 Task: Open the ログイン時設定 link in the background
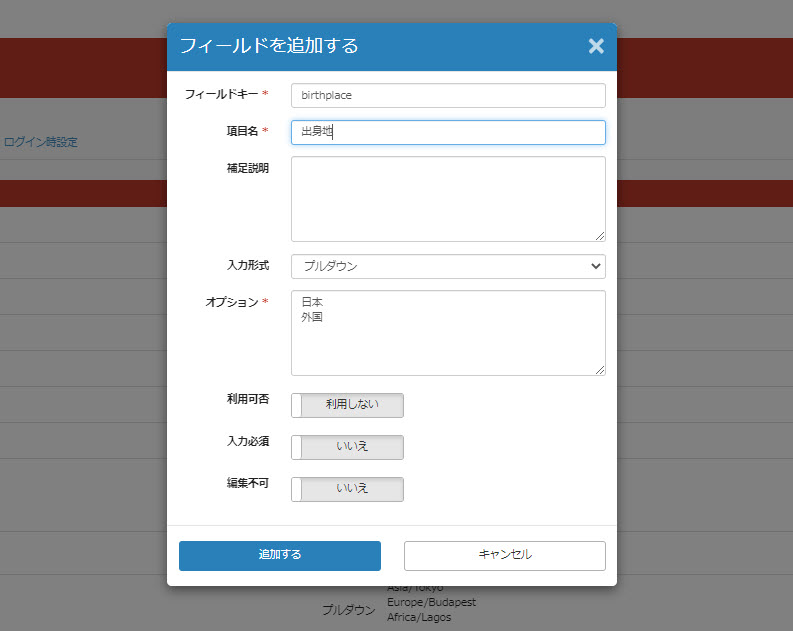[40, 142]
